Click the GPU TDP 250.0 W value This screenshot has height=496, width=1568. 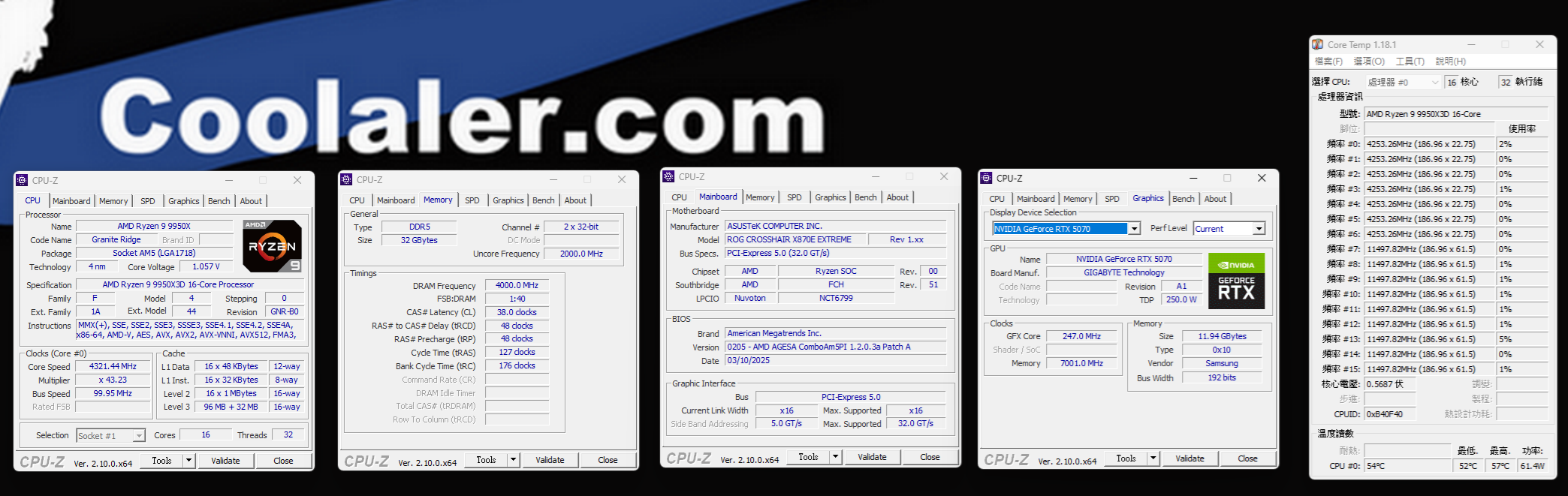pyautogui.click(x=1181, y=299)
